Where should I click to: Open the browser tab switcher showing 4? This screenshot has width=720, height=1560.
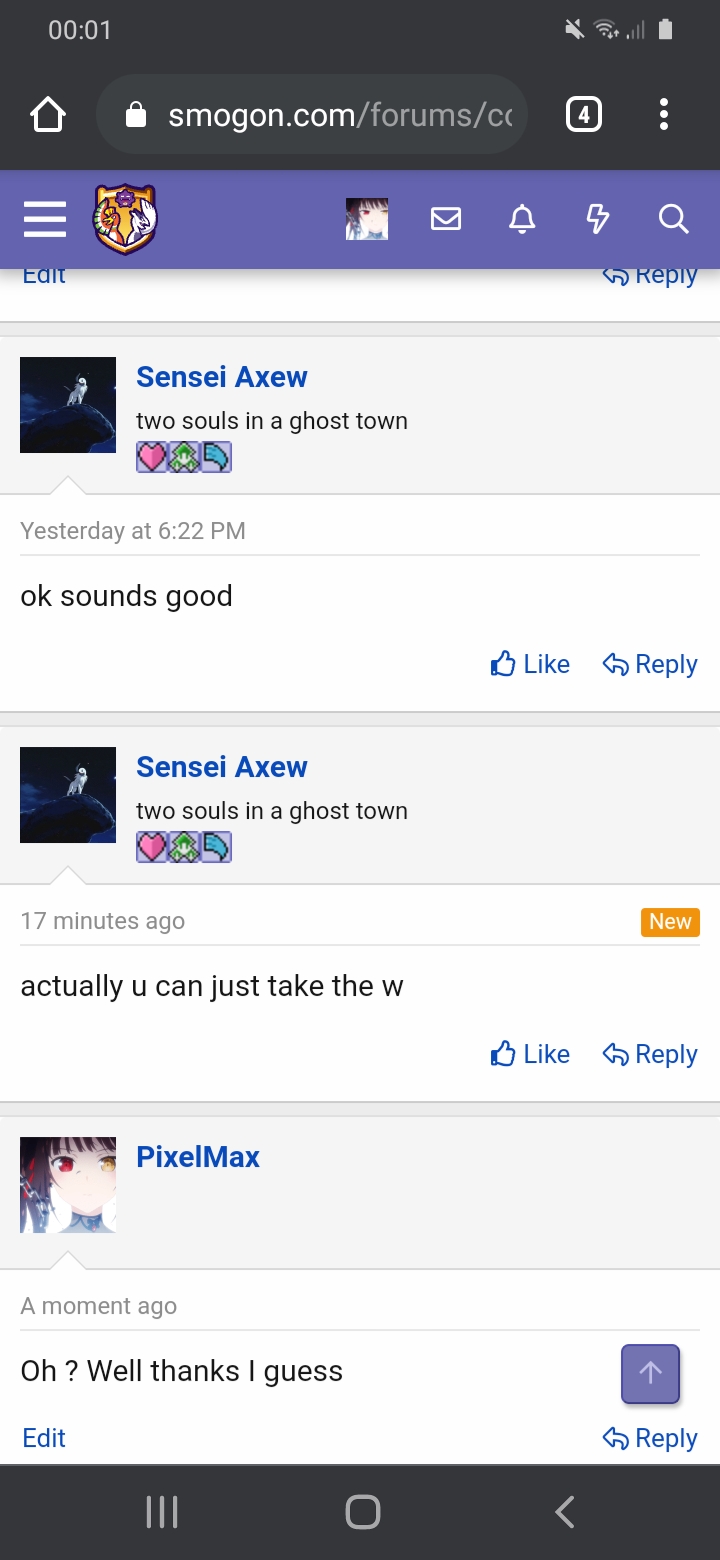(584, 115)
